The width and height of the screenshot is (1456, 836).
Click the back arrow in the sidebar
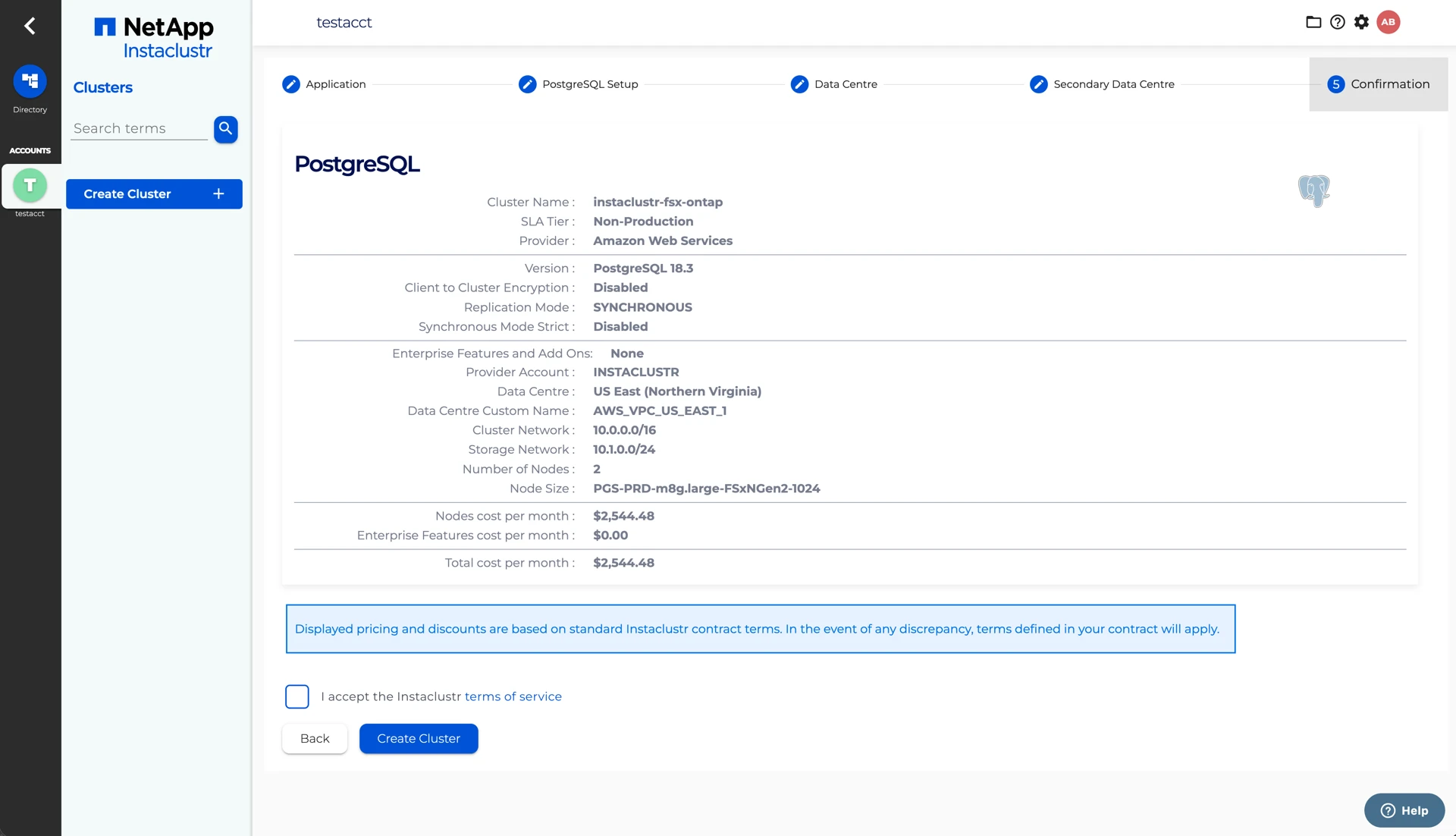click(30, 26)
